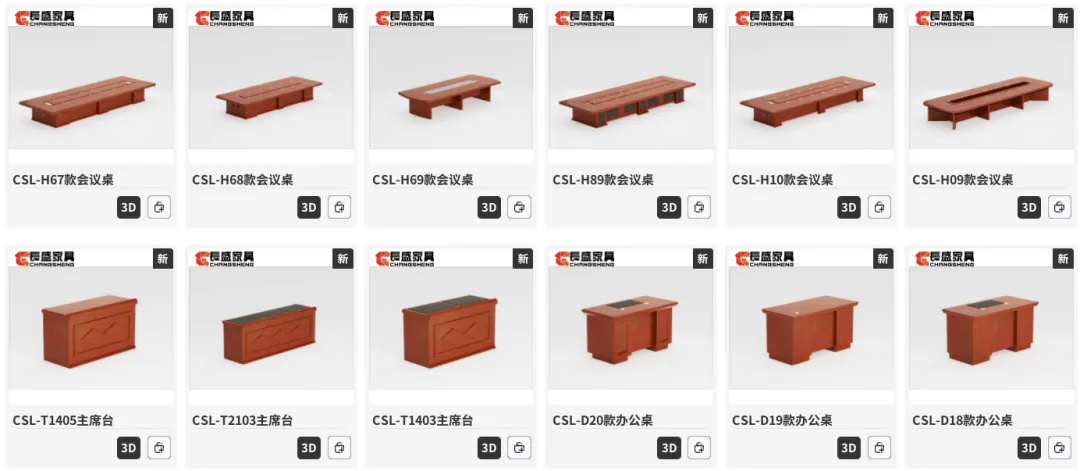The width and height of the screenshot is (1080, 471).
Task: Open 3D view for CSL-T1405主席台
Action: (128, 448)
